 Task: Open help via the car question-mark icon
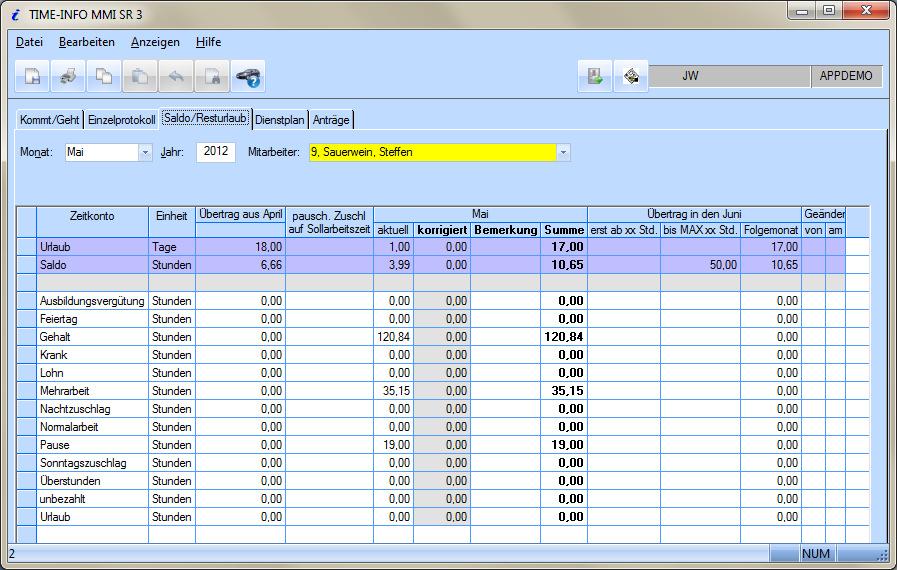tap(248, 76)
